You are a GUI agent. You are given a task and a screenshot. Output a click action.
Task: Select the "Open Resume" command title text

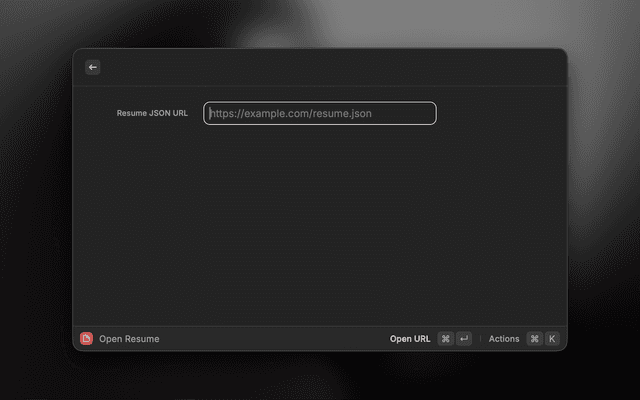coord(129,339)
